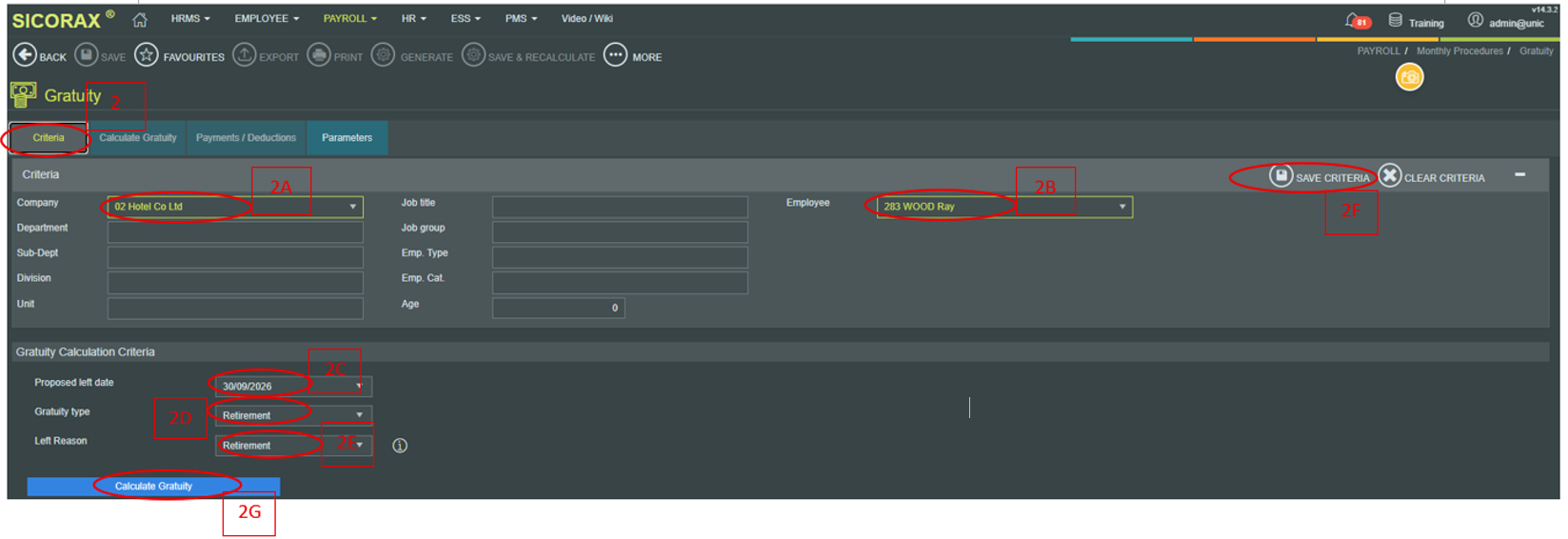Click the Job group input field
Screen dimensions: 1568x539
[620, 231]
